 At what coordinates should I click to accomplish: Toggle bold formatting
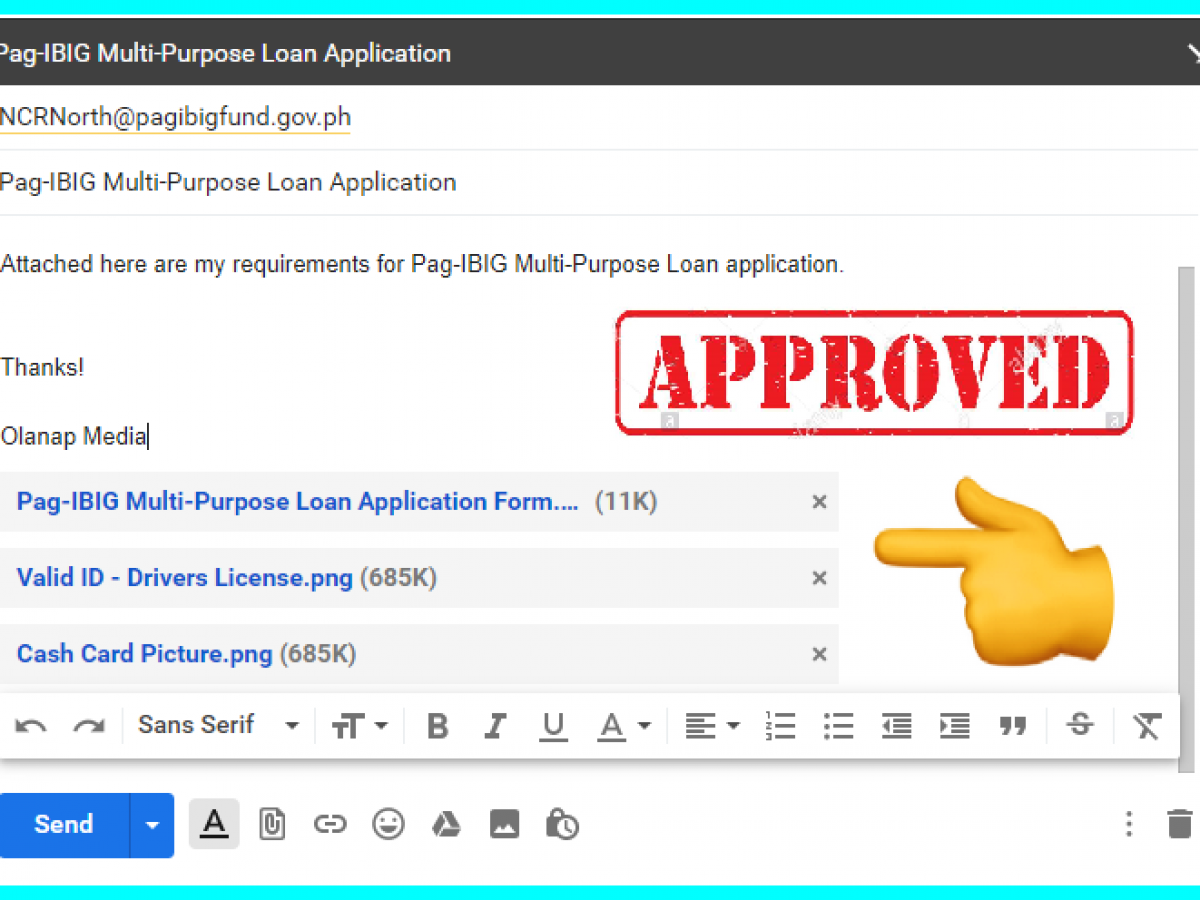437,726
